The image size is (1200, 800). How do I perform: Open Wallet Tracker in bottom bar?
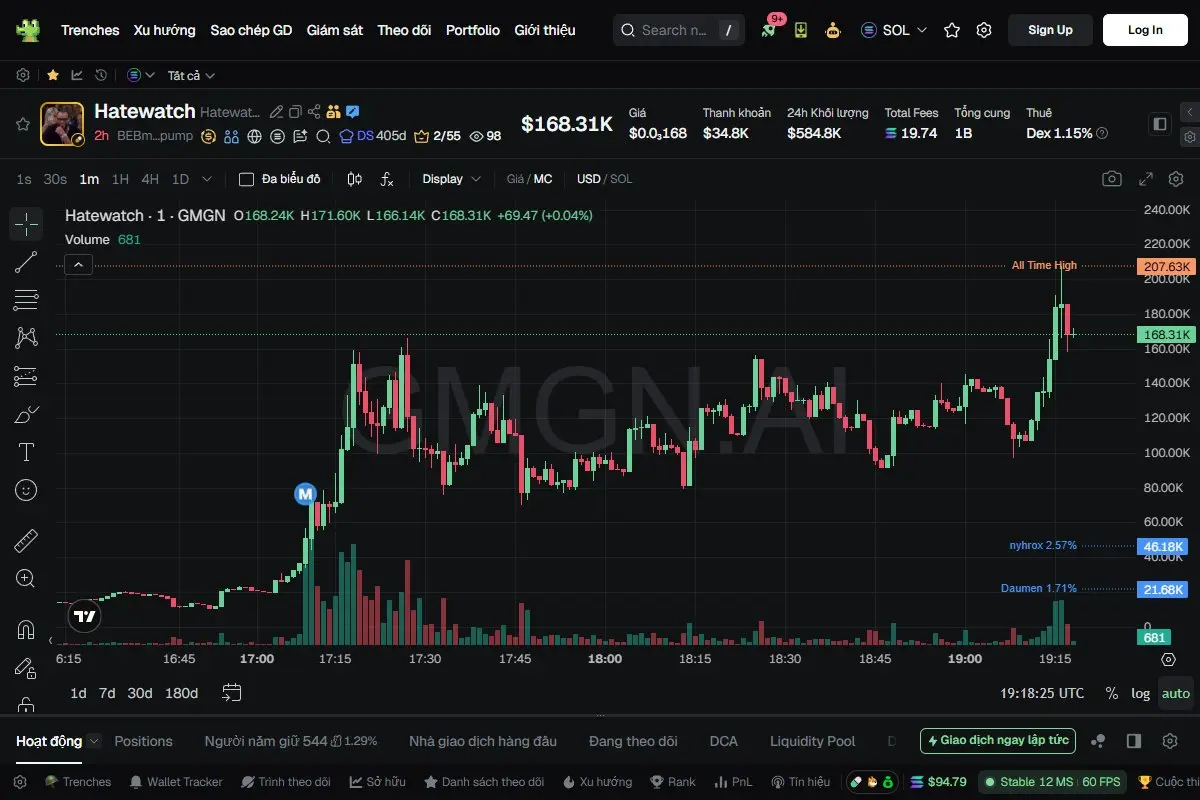[176, 782]
